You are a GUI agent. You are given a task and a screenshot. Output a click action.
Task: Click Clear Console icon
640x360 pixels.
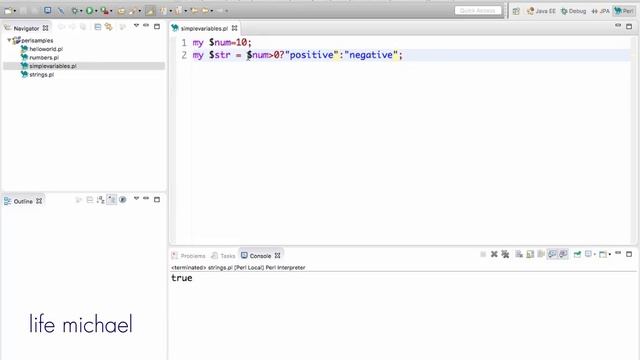(x=519, y=254)
